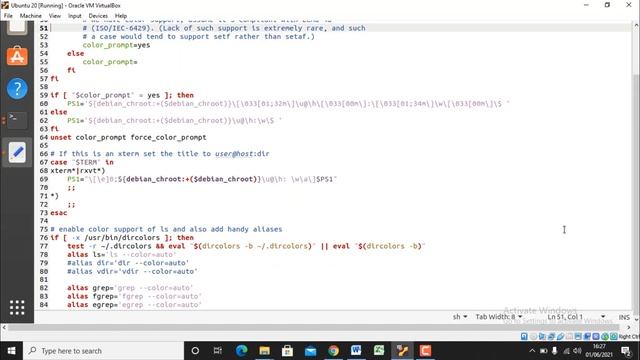640x360 pixels.
Task: Open the Ln 51, Col 1 dropdown
Action: [576, 317]
